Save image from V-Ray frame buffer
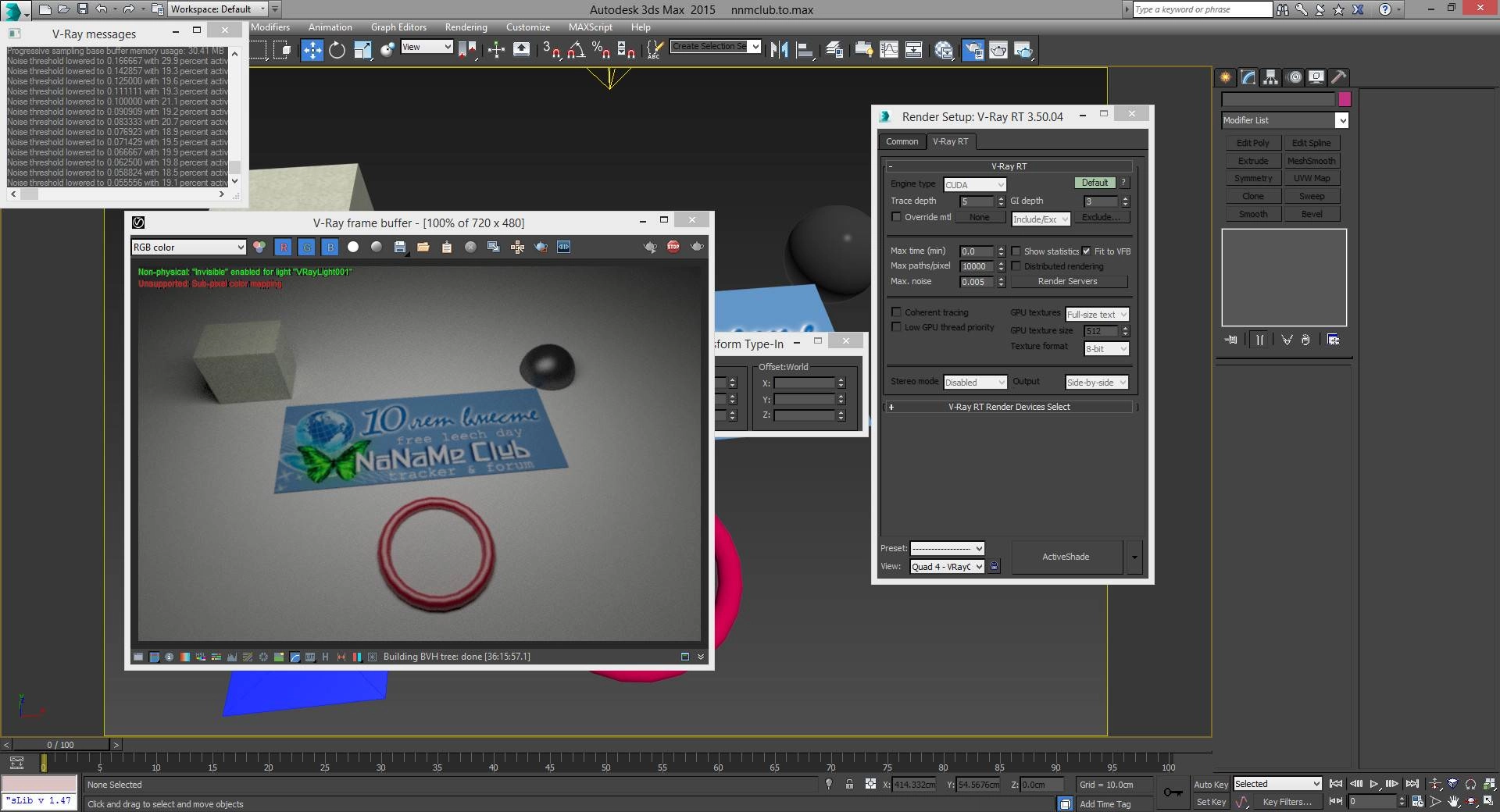The width and height of the screenshot is (1500, 812). pyautogui.click(x=400, y=247)
